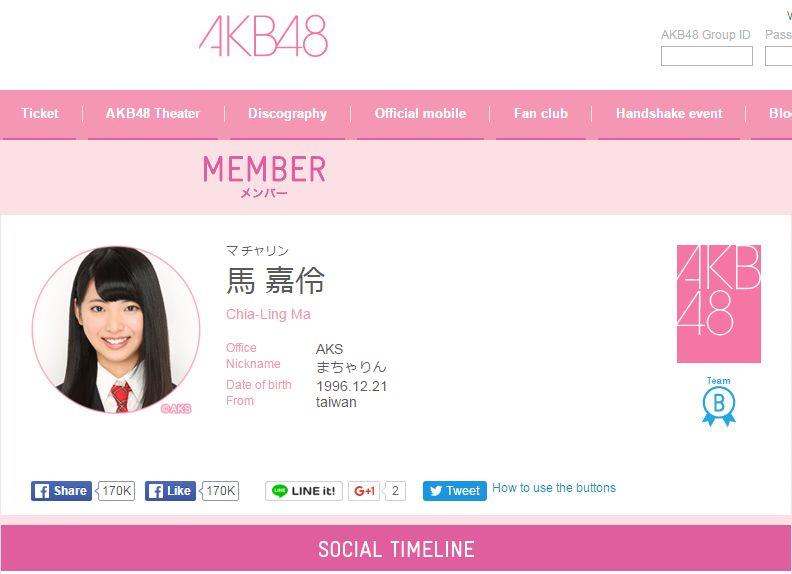792x574 pixels.
Task: Open the Ticket menu item
Action: (x=39, y=114)
